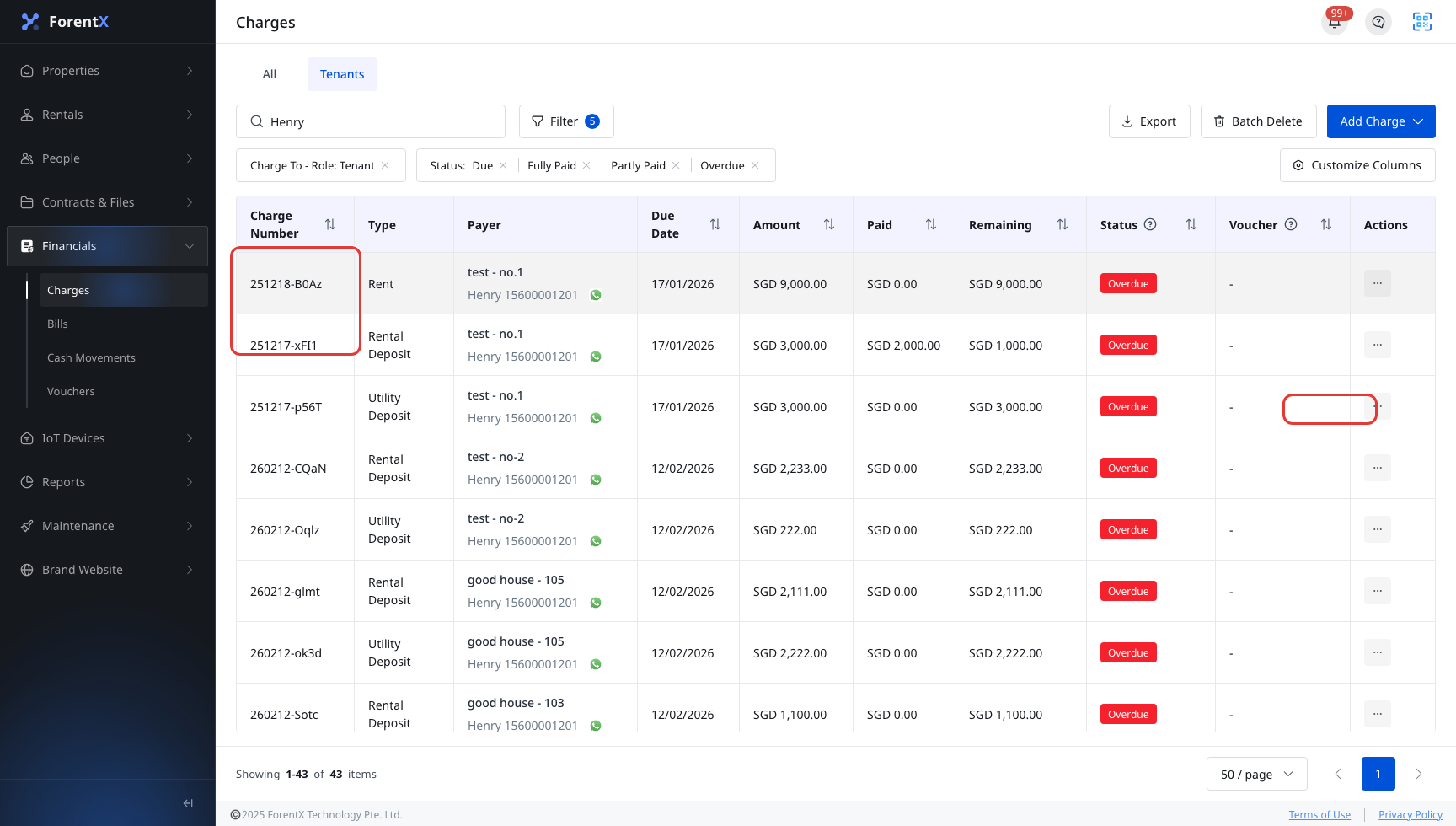
Task: Select the Tenants tab
Action: coord(342,74)
